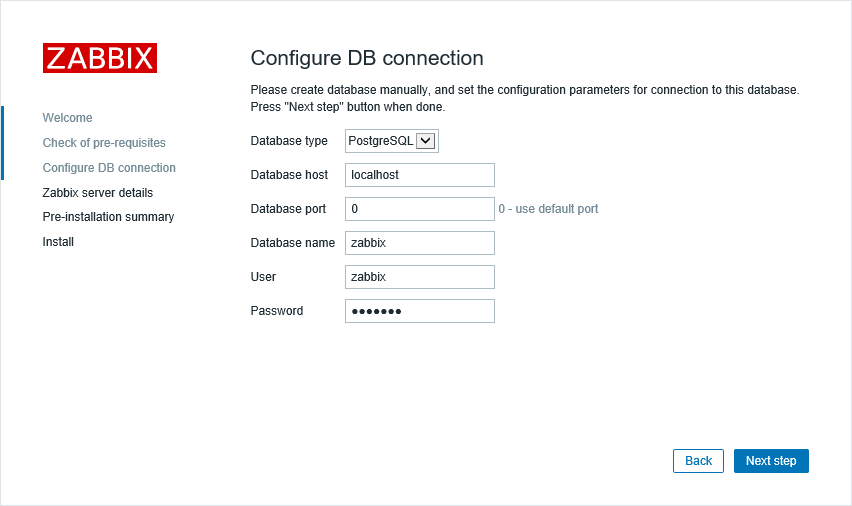Select the PostgreSQL database type combo box
The width and height of the screenshot is (852, 506).
[x=392, y=141]
